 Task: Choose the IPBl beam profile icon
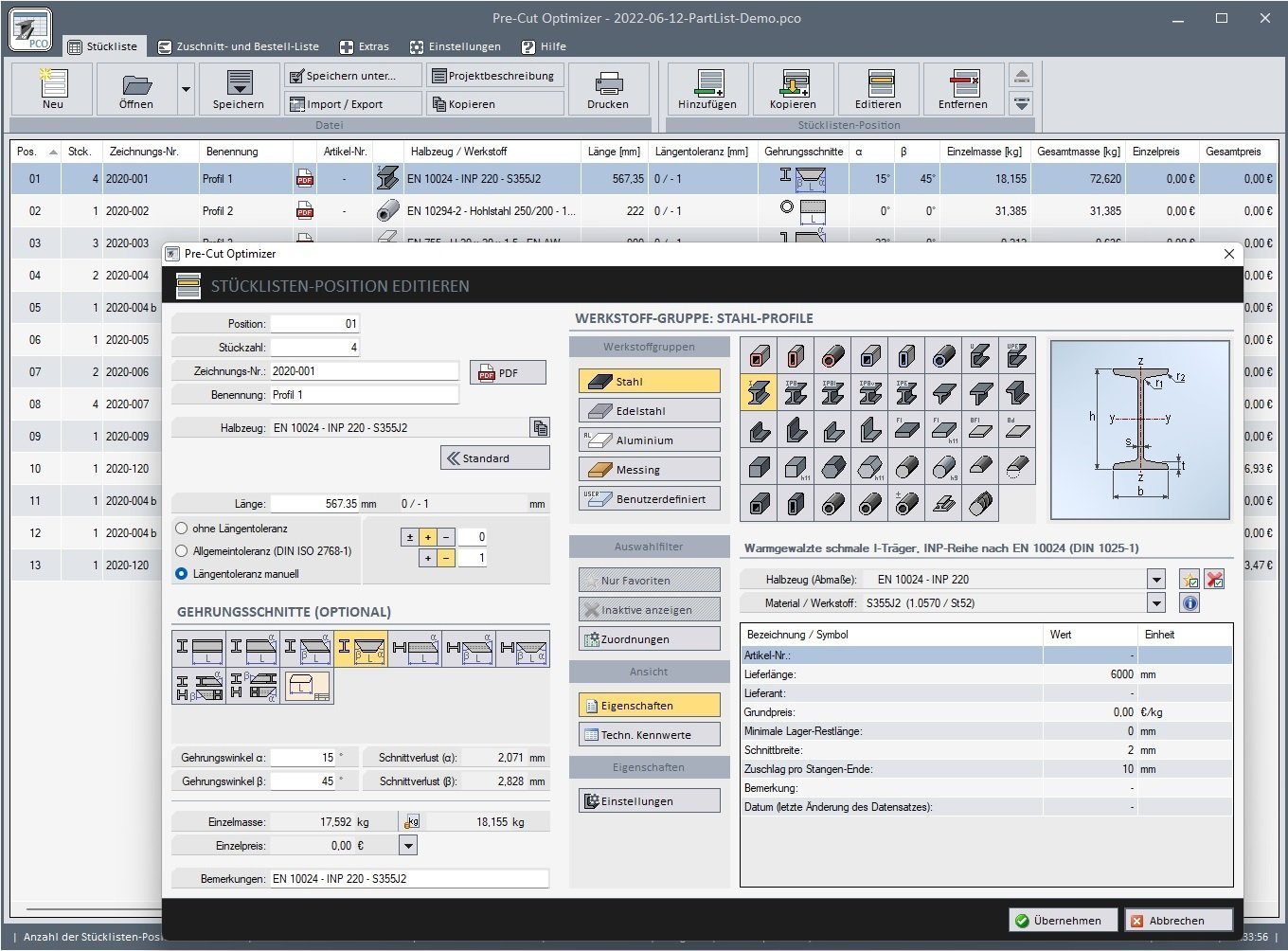coord(832,393)
